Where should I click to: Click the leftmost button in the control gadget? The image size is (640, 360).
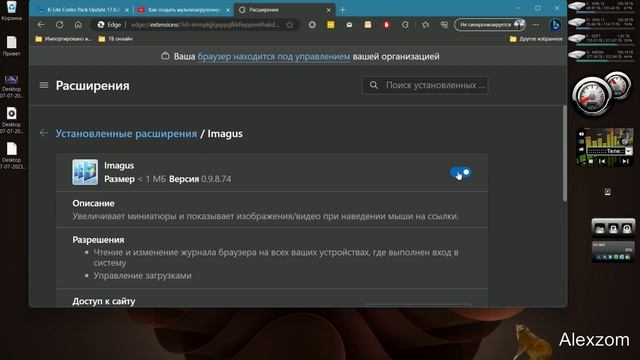pyautogui.click(x=600, y=229)
